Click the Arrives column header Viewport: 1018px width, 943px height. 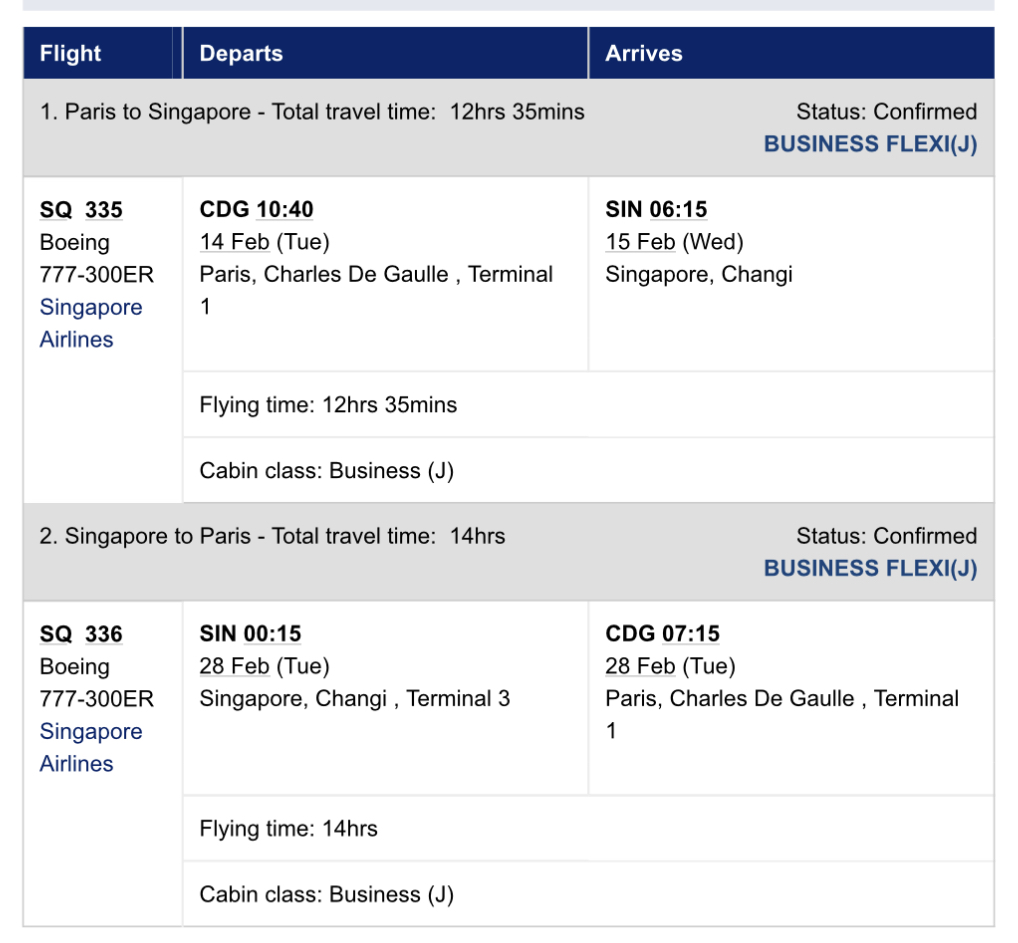[x=643, y=54]
